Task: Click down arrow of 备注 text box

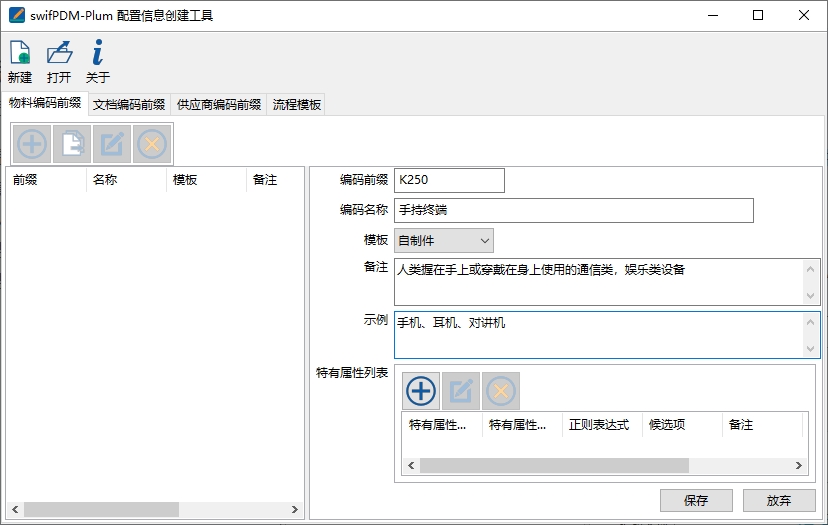Action: coord(811,296)
